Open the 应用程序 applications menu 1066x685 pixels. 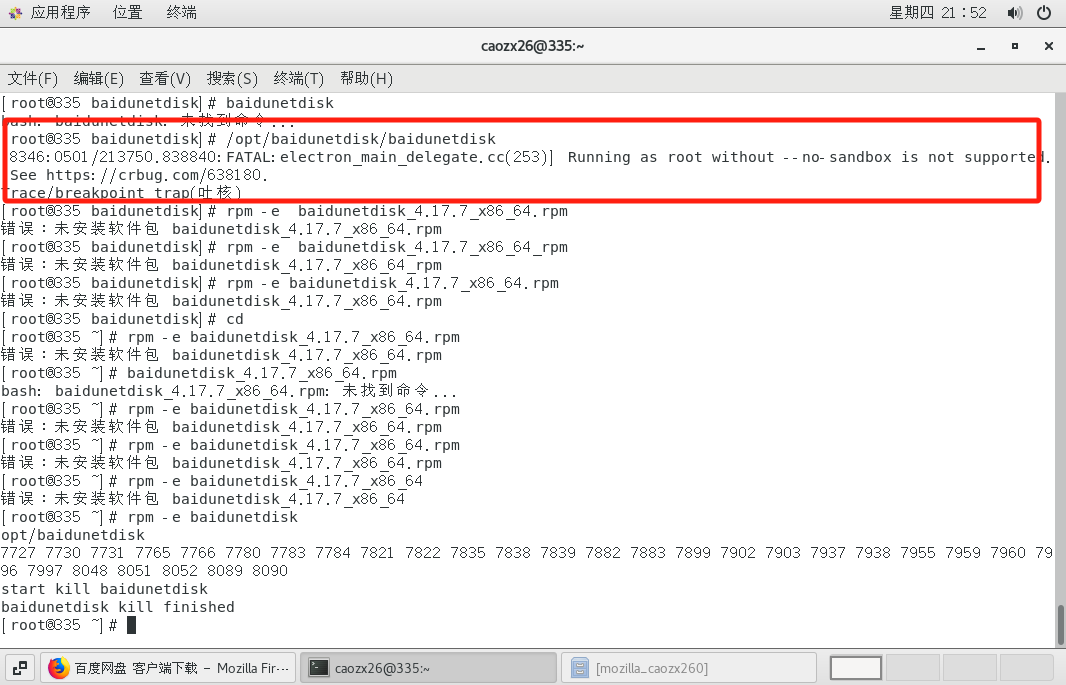(x=60, y=12)
